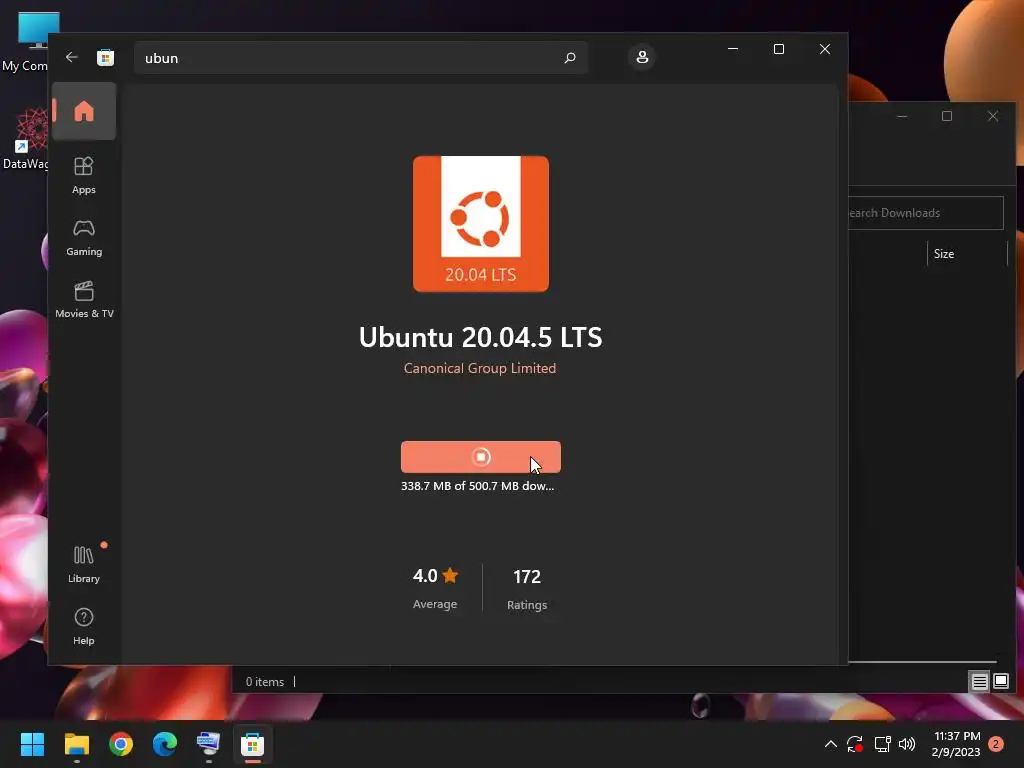Switch File Explorer to details view
This screenshot has width=1024, height=768.
click(x=980, y=682)
